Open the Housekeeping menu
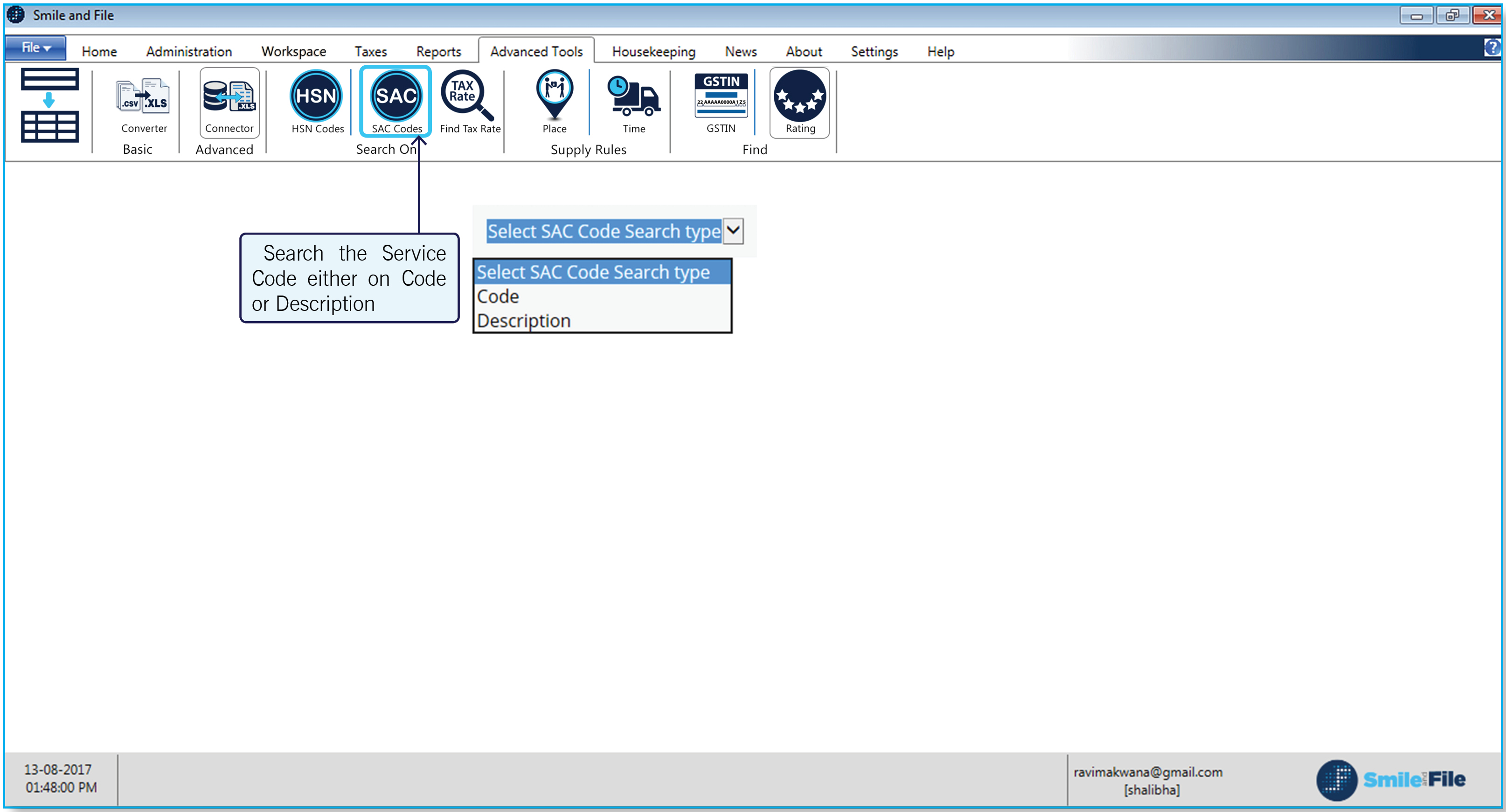Viewport: 1506px width, 812px height. [x=653, y=51]
